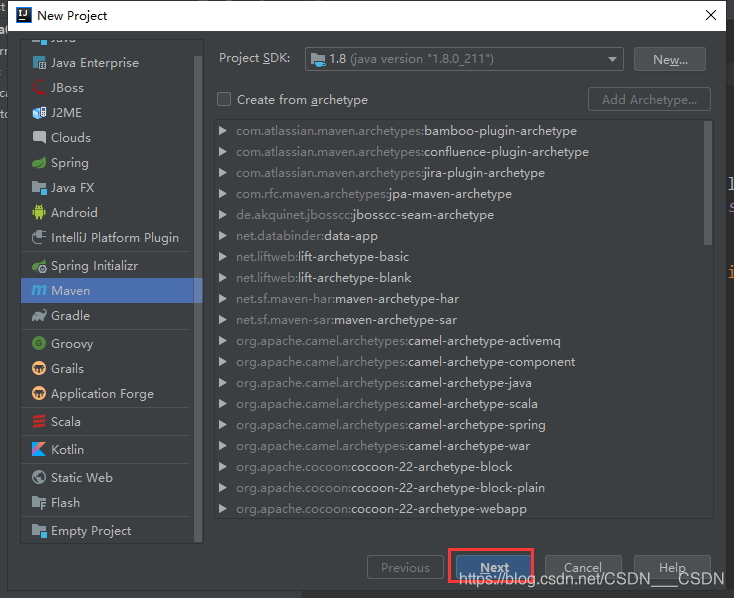Close the New Project dialog
Image resolution: width=734 pixels, height=598 pixels.
[711, 15]
